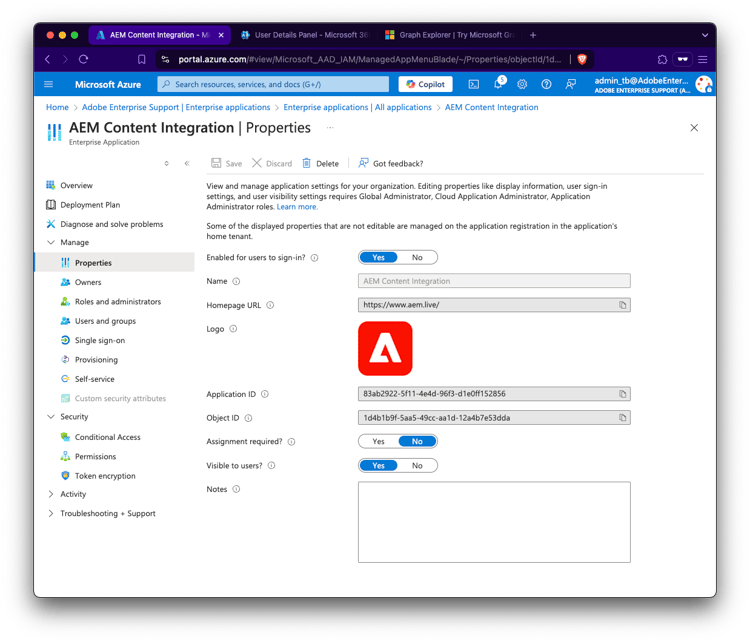This screenshot has width=750, height=642.
Task: Click Got feedback? button
Action: coord(390,163)
